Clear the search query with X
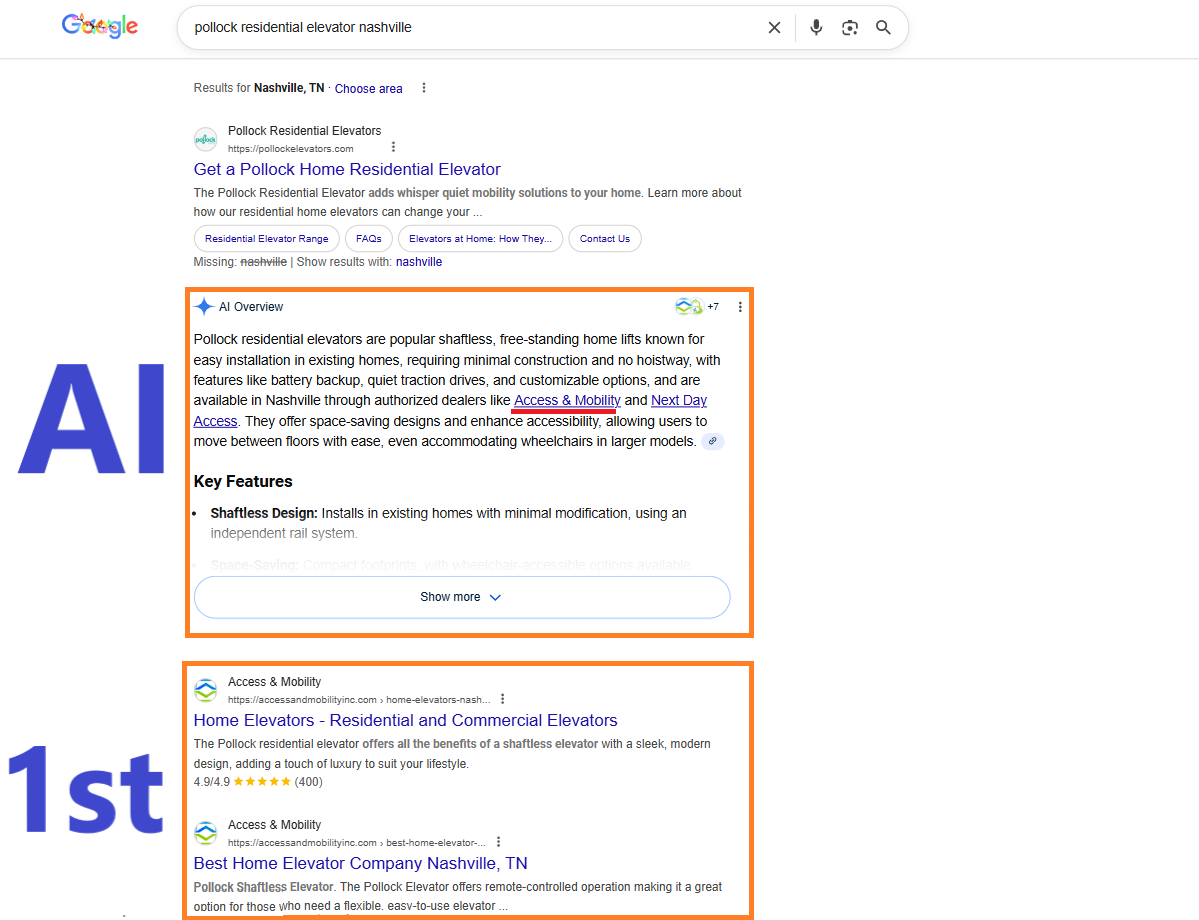The height and width of the screenshot is (920, 1199). coord(774,28)
